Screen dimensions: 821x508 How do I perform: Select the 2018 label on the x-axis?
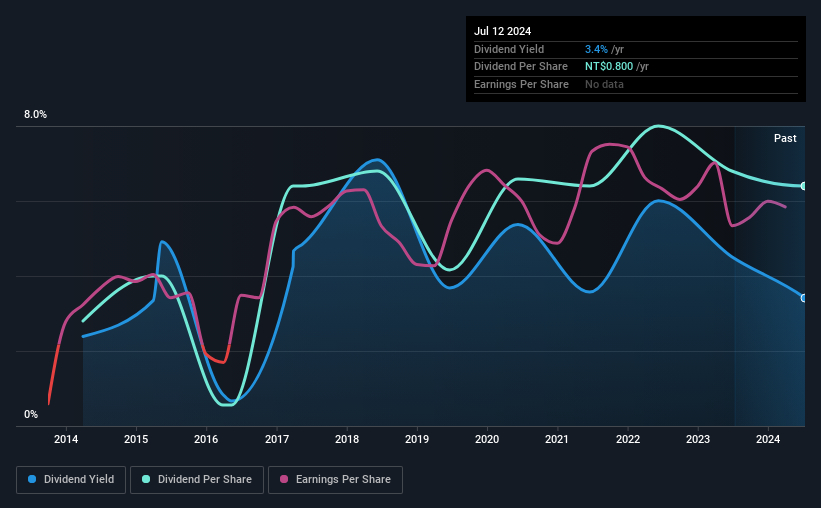347,439
